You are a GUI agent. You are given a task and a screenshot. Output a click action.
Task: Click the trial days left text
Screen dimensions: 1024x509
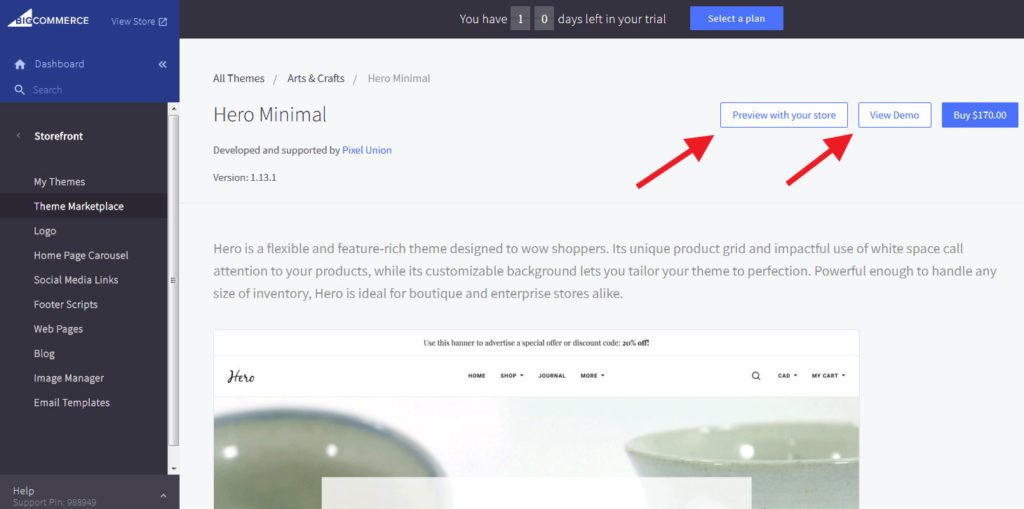(x=562, y=19)
